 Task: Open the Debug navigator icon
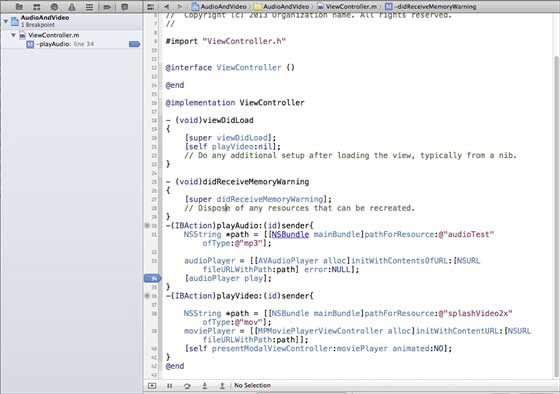click(x=89, y=6)
